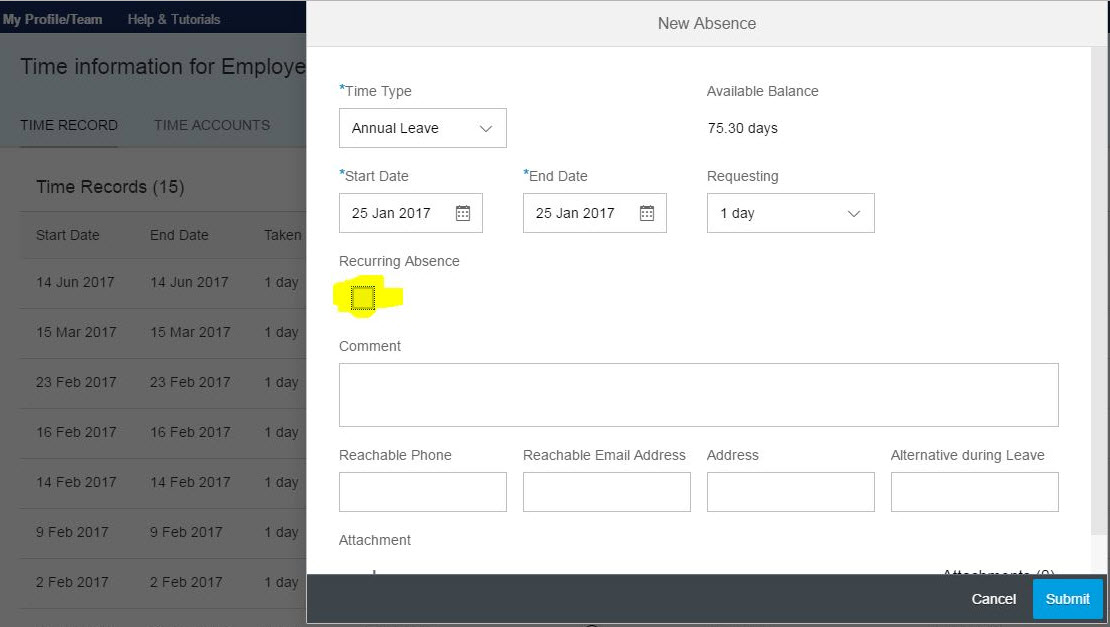This screenshot has width=1110, height=627.
Task: Switch to the TIME RECORD tab
Action: 69,125
